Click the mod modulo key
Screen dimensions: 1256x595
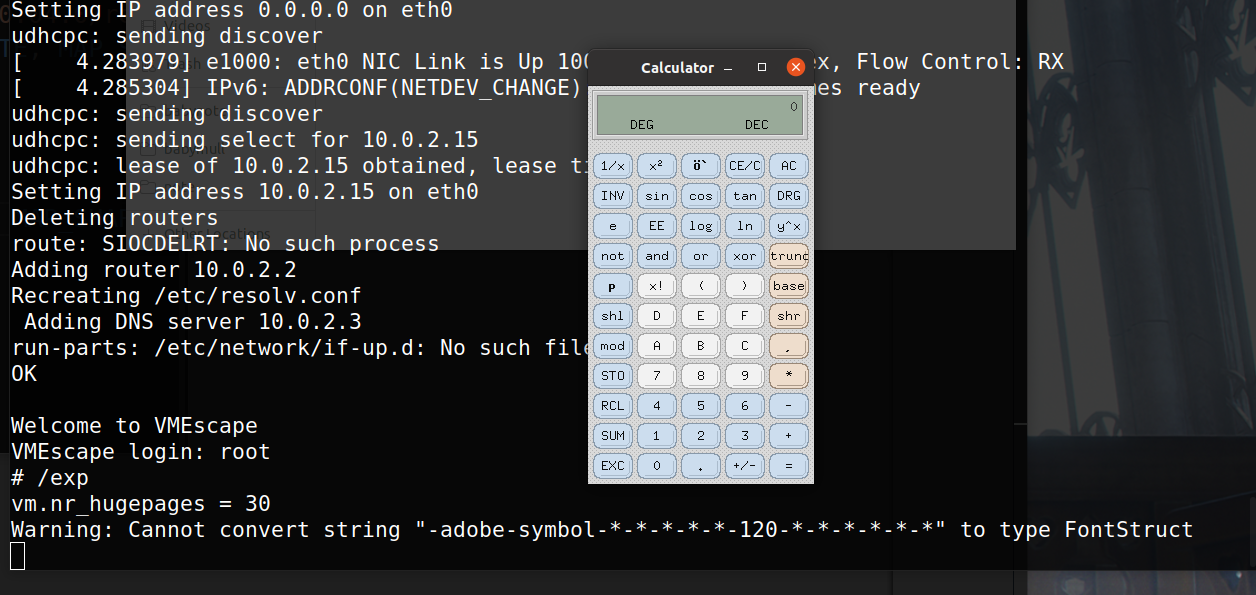pos(613,346)
